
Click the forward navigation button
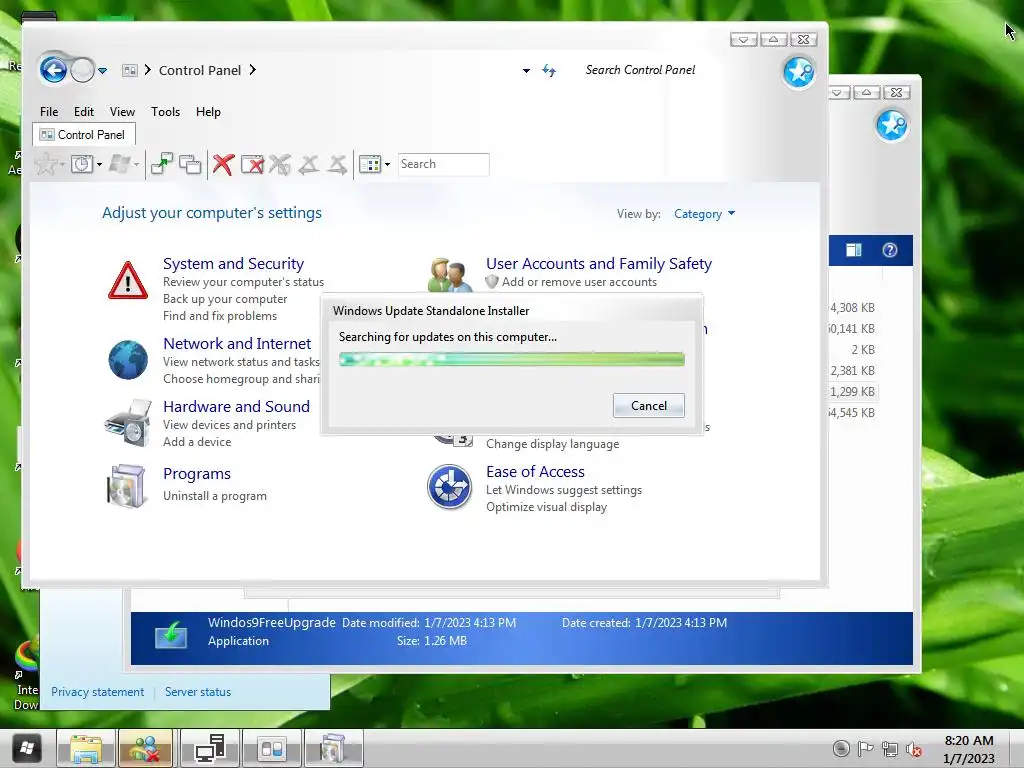pos(83,70)
